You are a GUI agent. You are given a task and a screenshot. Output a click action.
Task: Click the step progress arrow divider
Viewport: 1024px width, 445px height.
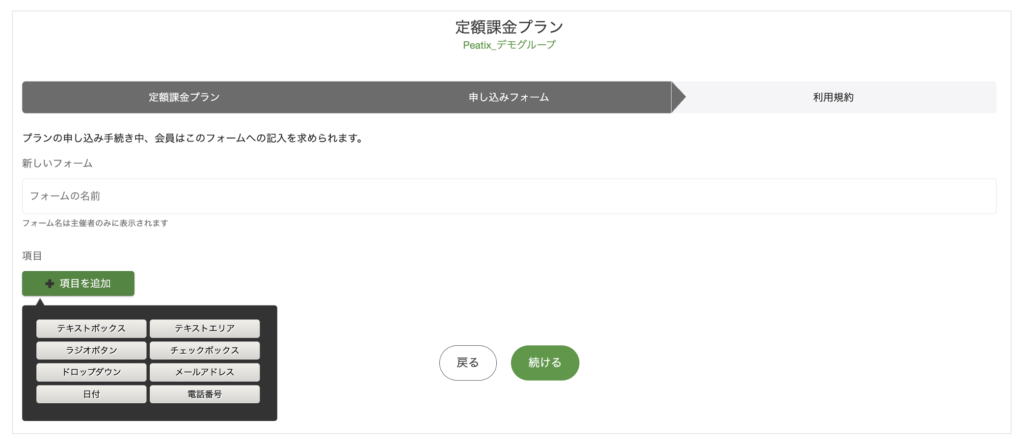pyautogui.click(x=679, y=97)
